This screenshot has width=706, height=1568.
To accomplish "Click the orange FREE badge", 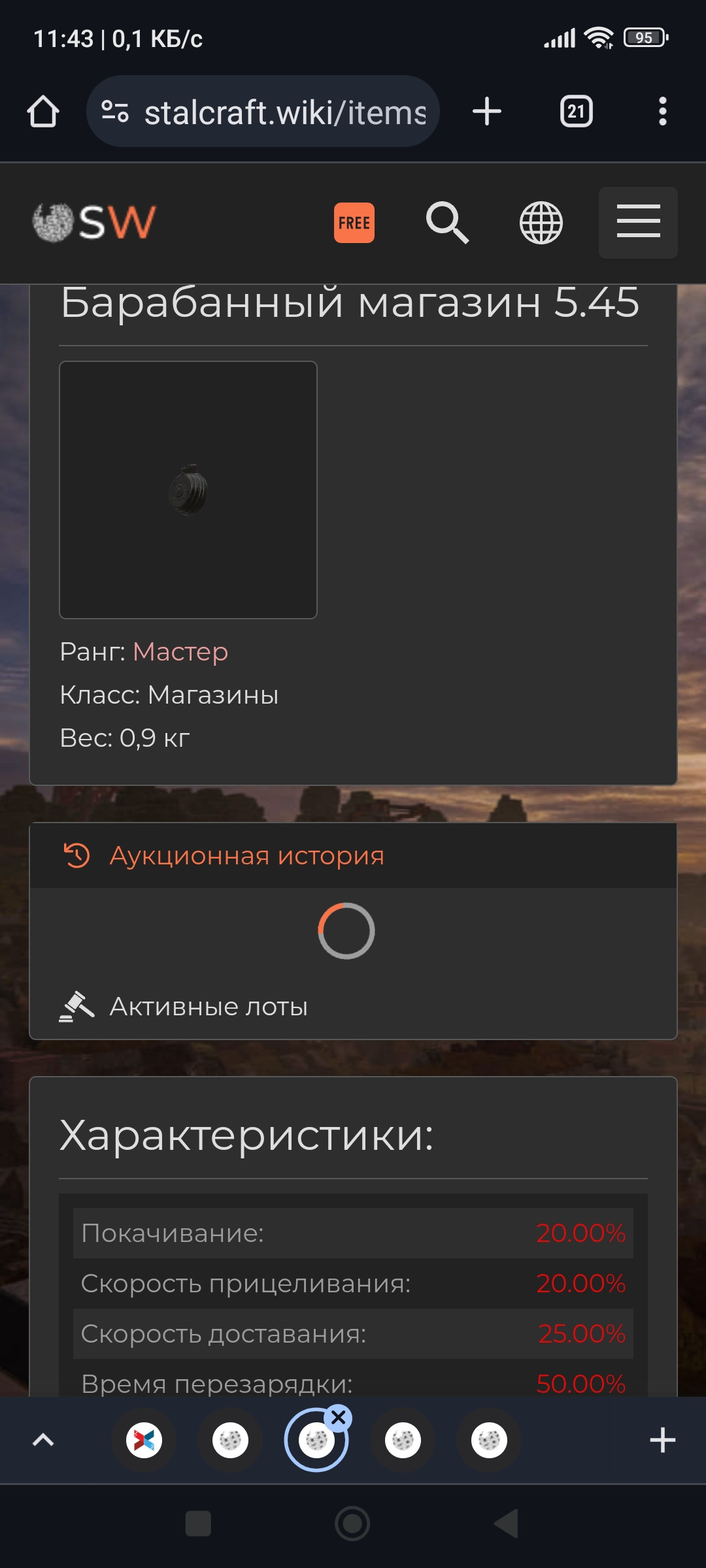I will click(354, 223).
